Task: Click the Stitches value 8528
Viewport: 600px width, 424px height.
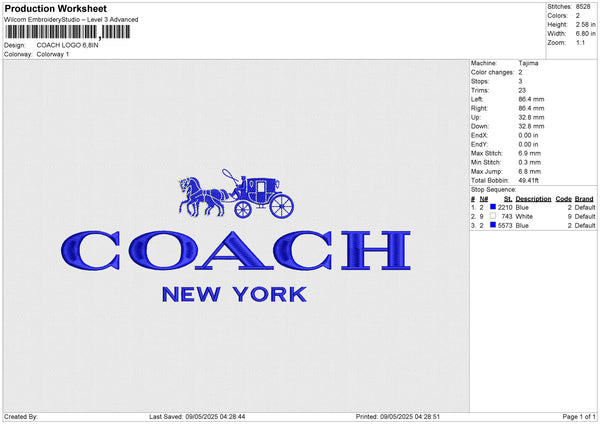Action: (583, 7)
